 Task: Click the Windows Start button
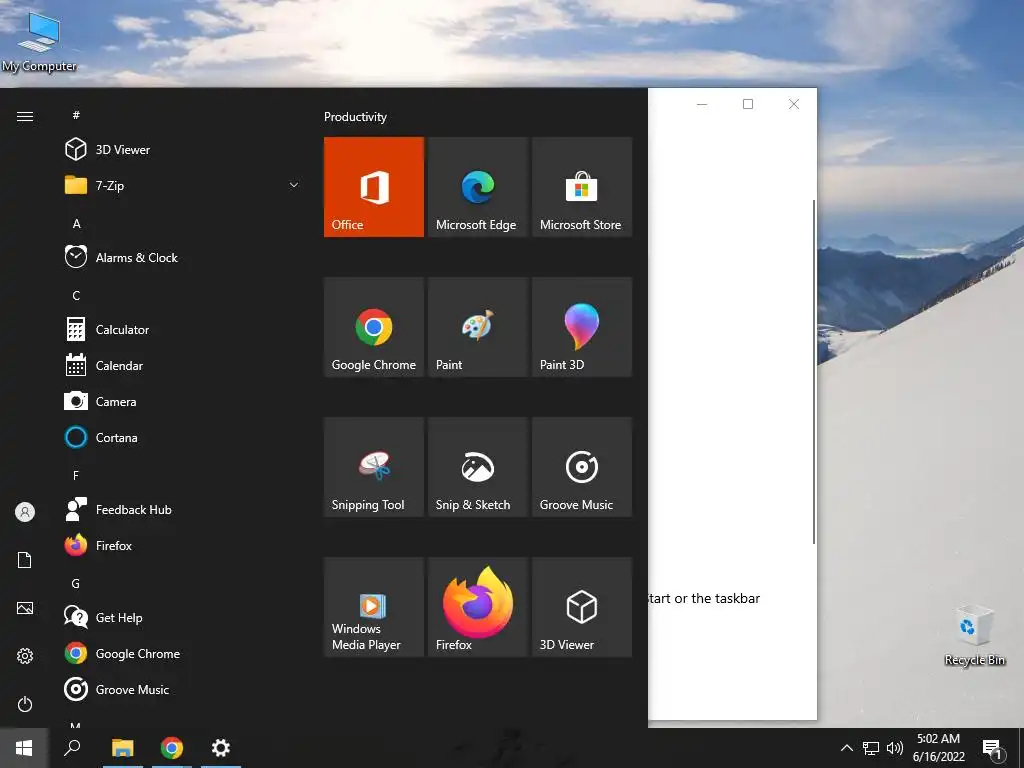(24, 748)
